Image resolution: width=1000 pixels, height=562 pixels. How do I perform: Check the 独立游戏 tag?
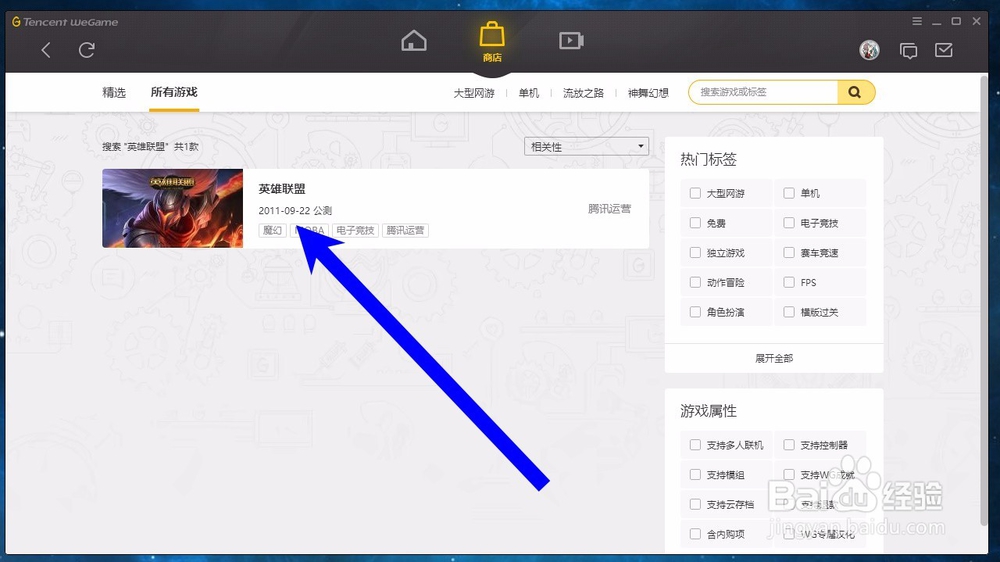point(695,253)
